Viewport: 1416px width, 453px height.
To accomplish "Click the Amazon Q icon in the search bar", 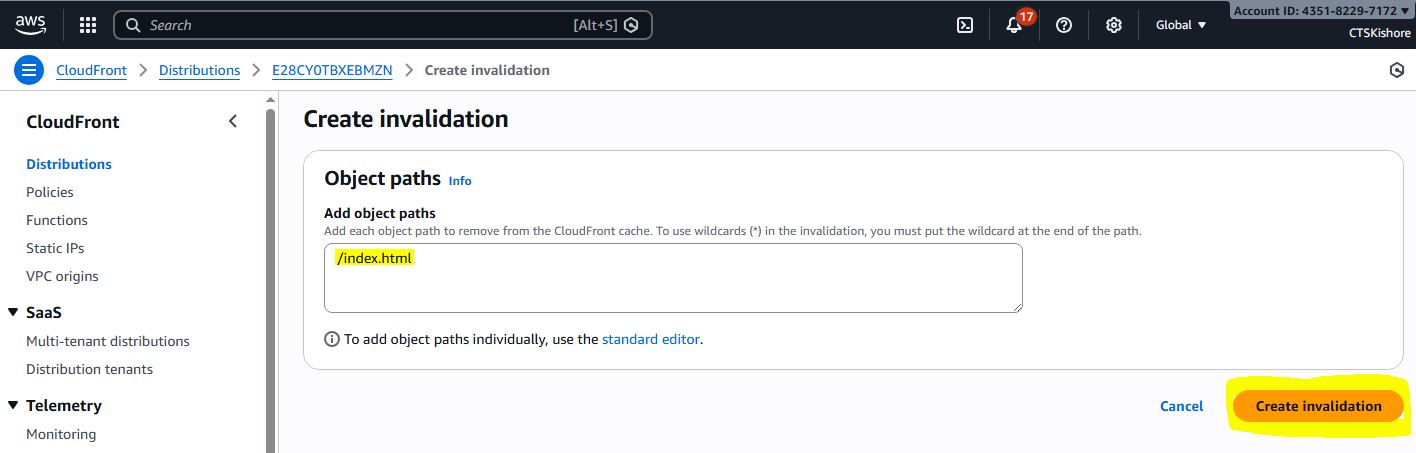I will tap(631, 25).
